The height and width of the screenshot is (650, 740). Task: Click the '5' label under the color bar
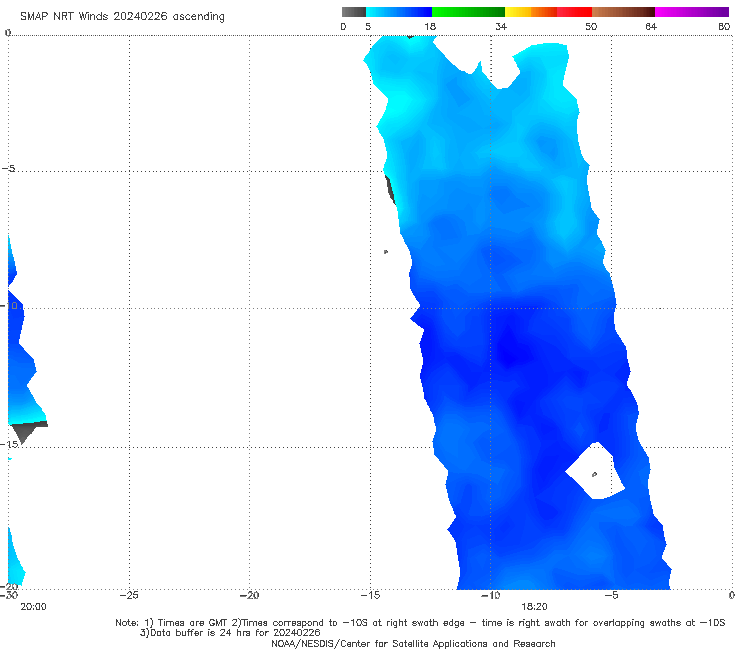368,27
